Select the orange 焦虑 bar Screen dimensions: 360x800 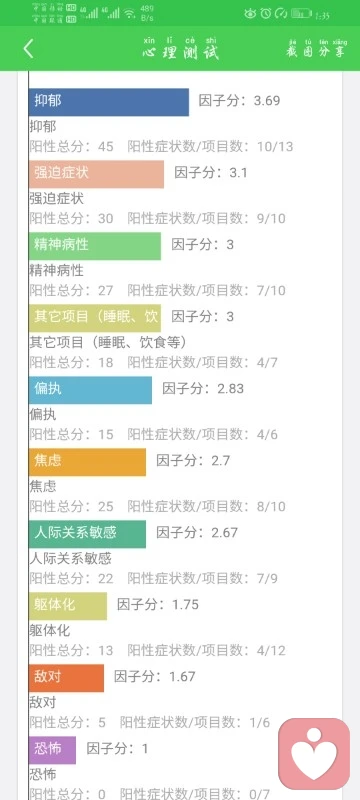[87, 462]
